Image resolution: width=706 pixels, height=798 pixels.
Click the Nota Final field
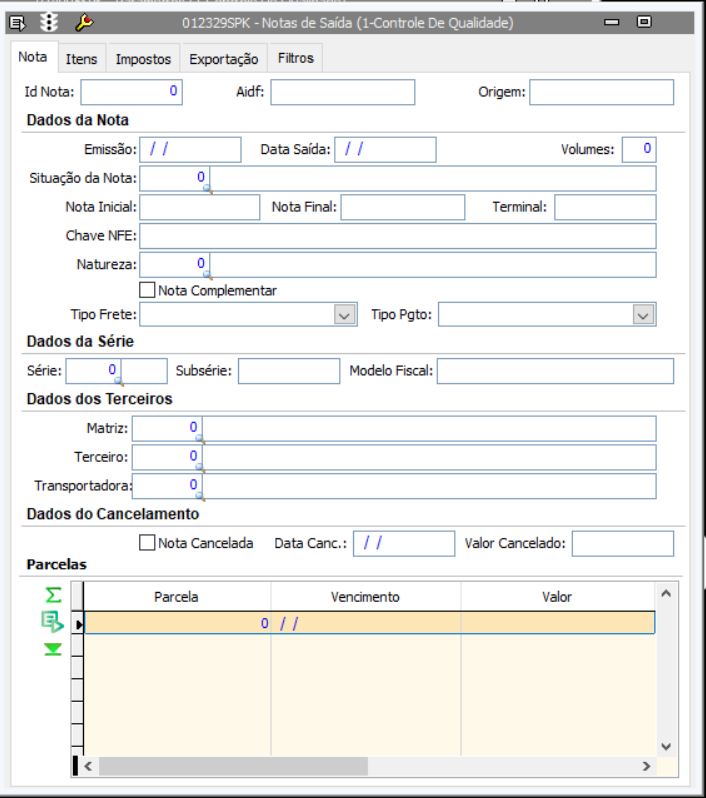click(403, 207)
